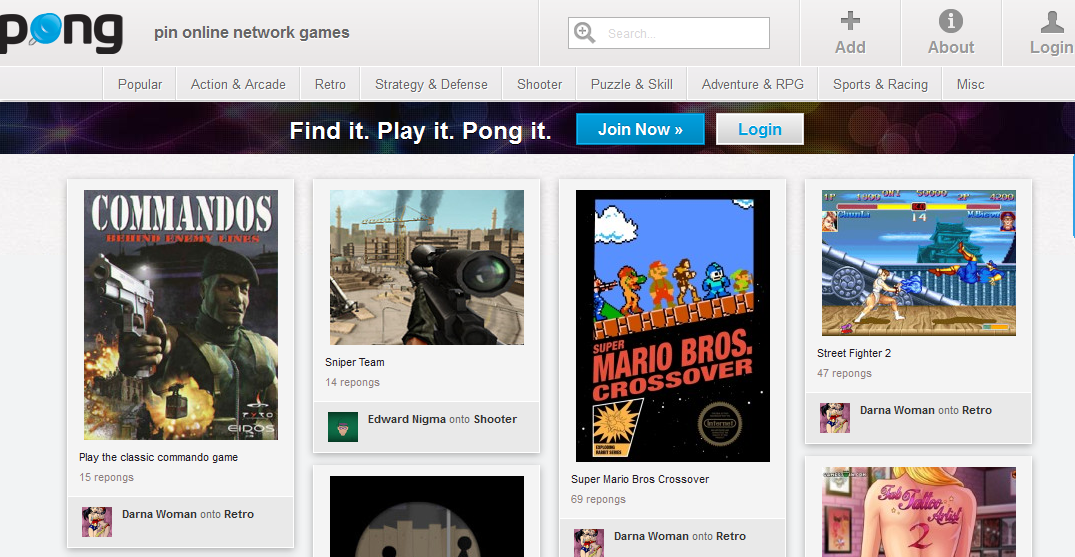Focus the Search input field
Screen dimensions: 1075x557
pyautogui.click(x=668, y=33)
